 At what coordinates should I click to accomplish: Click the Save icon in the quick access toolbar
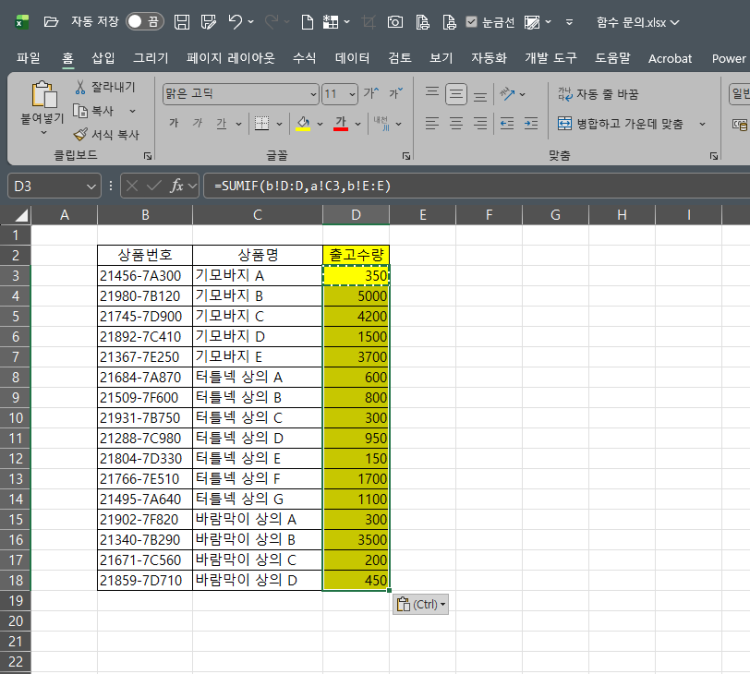[182, 21]
